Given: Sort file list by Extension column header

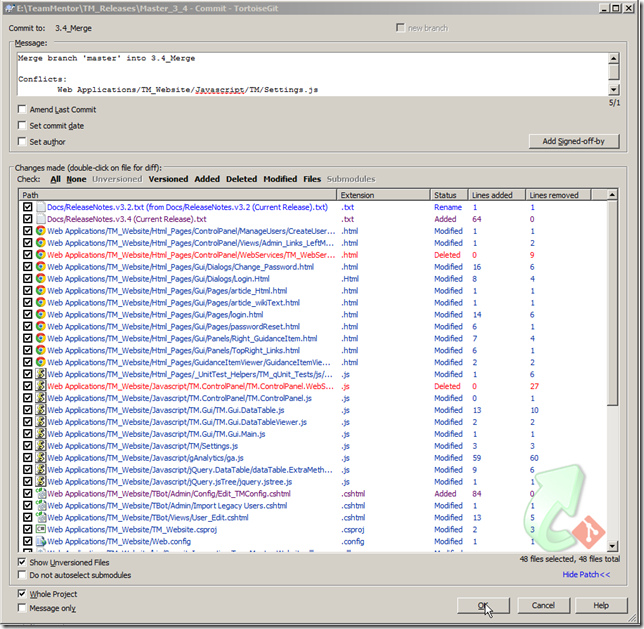Looking at the screenshot, I should [383, 195].
